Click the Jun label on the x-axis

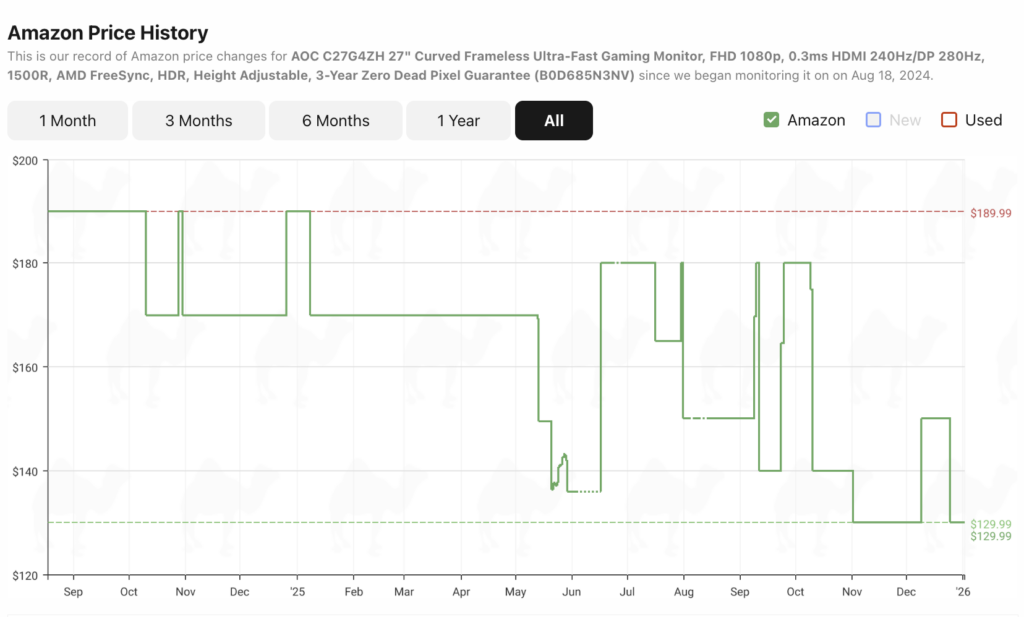click(x=571, y=592)
